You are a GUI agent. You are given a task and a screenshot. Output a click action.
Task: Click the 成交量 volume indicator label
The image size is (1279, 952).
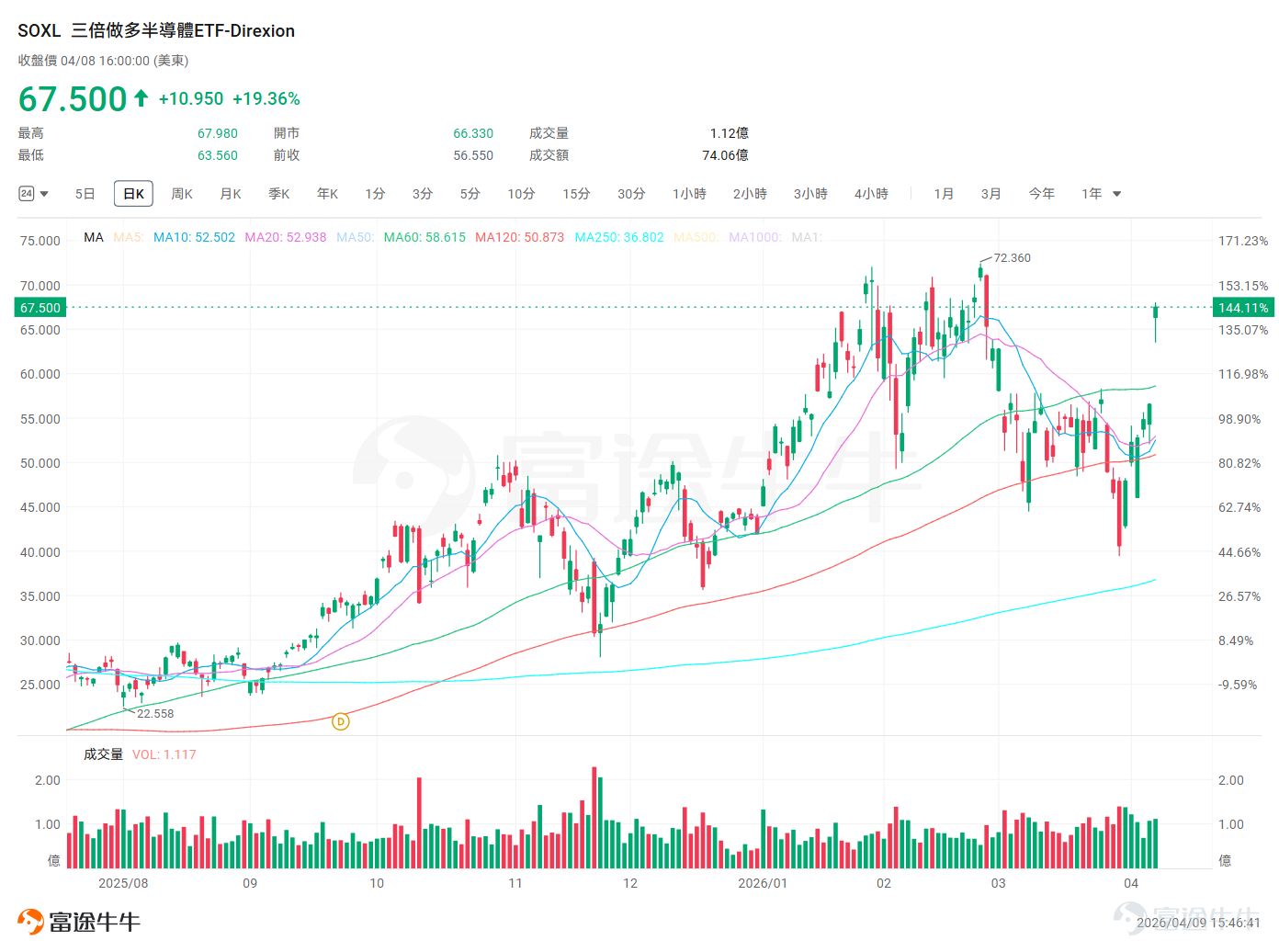103,754
